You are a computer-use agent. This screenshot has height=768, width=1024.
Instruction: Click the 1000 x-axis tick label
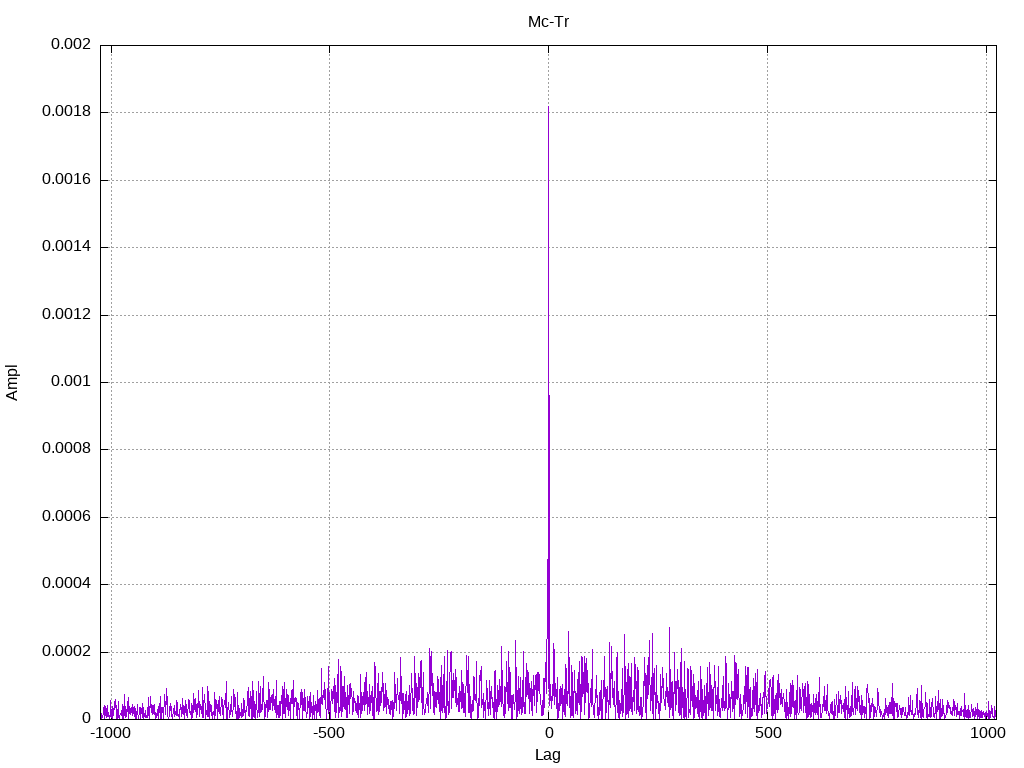[x=987, y=733]
